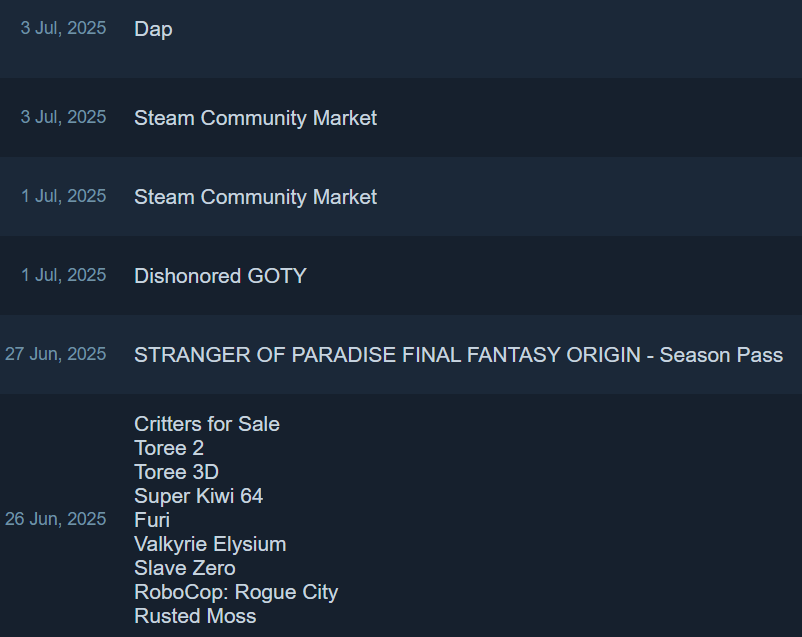Open 1 Jul Steam Community Market transaction

[401, 196]
